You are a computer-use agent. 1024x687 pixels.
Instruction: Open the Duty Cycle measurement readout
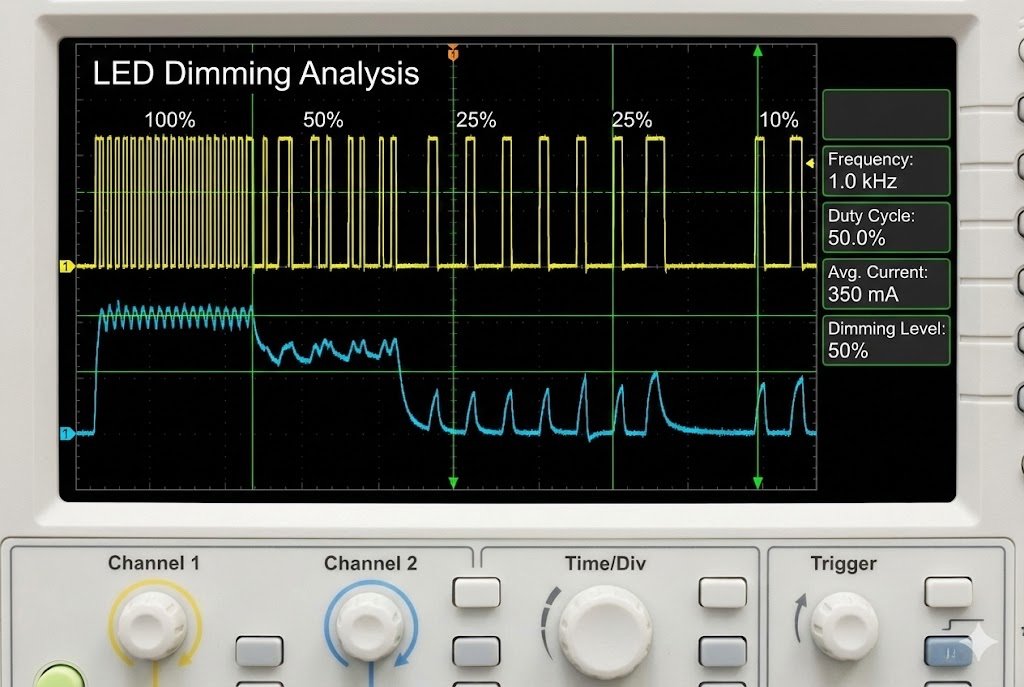886,227
